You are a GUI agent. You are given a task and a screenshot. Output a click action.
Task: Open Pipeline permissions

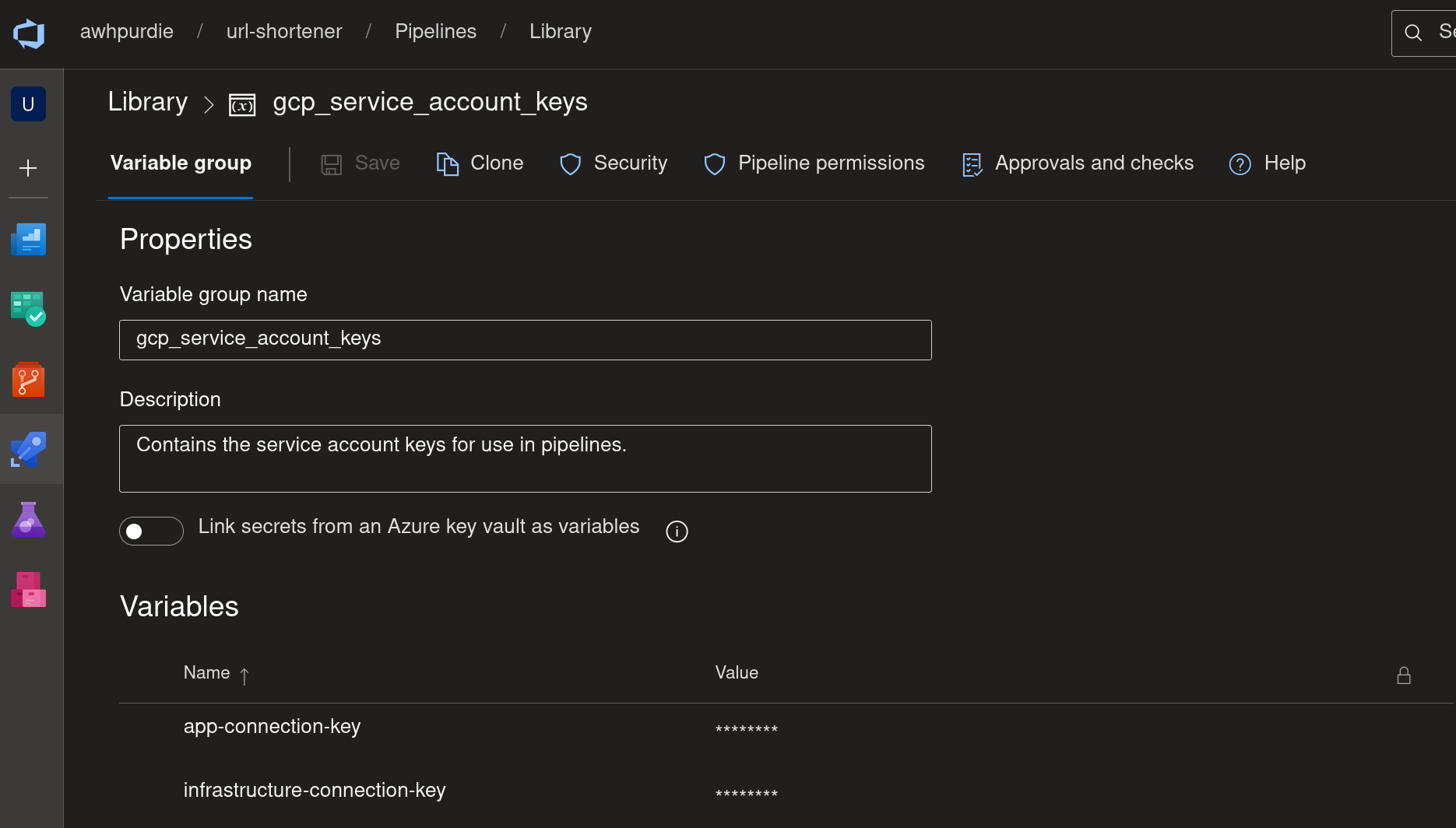pos(814,163)
